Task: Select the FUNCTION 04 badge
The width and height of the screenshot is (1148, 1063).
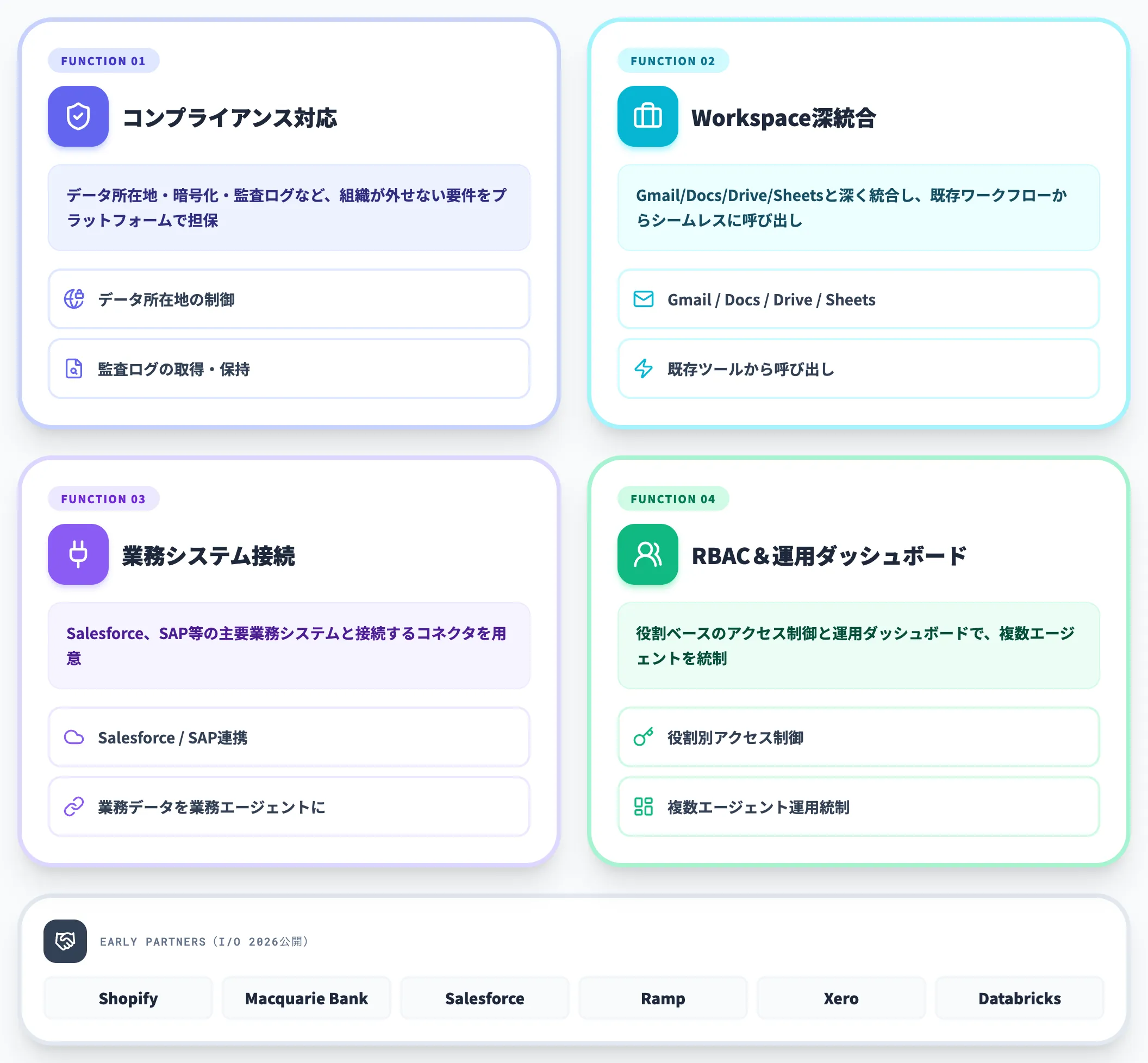Action: pyautogui.click(x=673, y=499)
